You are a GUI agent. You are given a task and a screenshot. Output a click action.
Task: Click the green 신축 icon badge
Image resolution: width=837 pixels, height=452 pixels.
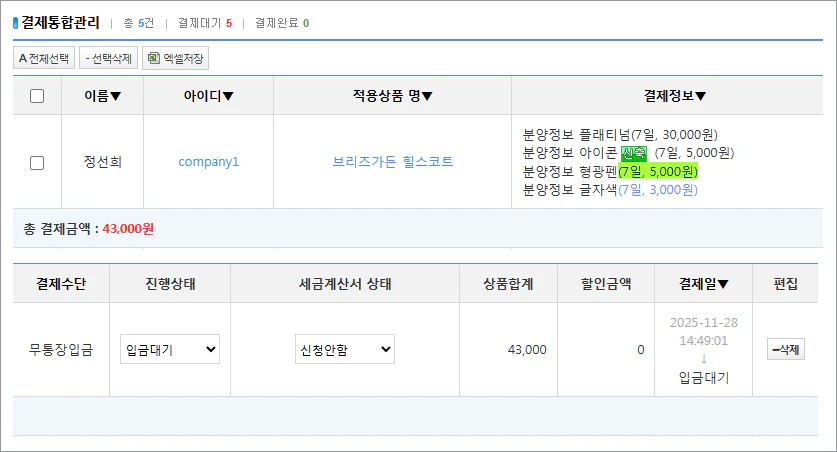634,154
